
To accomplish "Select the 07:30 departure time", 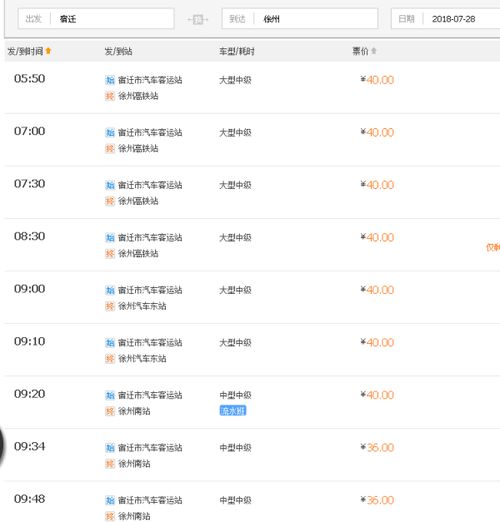I will [30, 184].
